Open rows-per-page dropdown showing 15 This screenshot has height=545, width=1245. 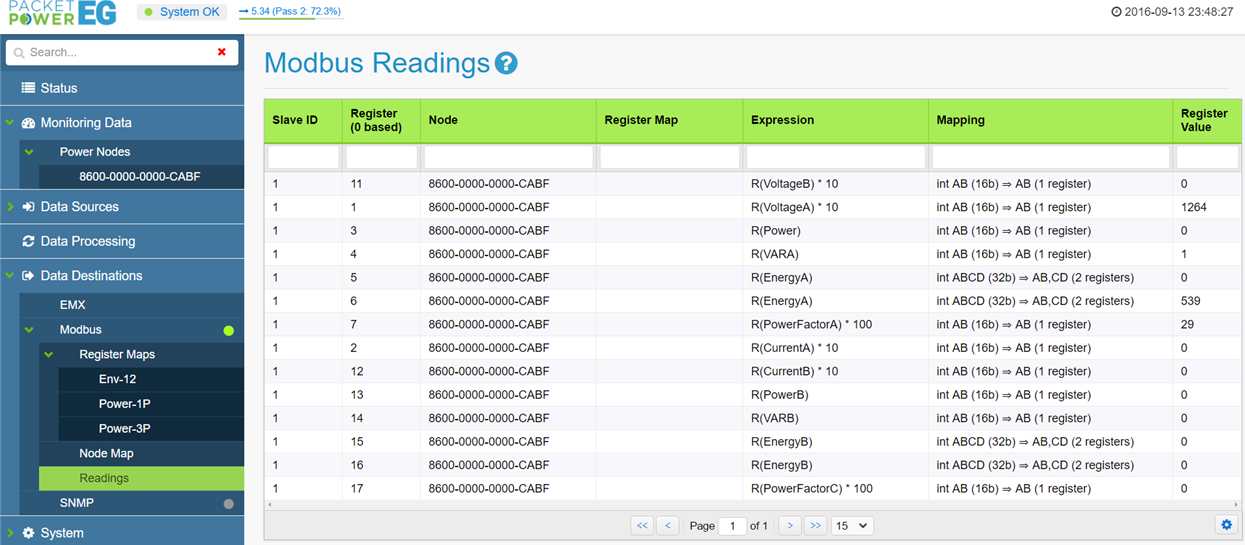(852, 525)
